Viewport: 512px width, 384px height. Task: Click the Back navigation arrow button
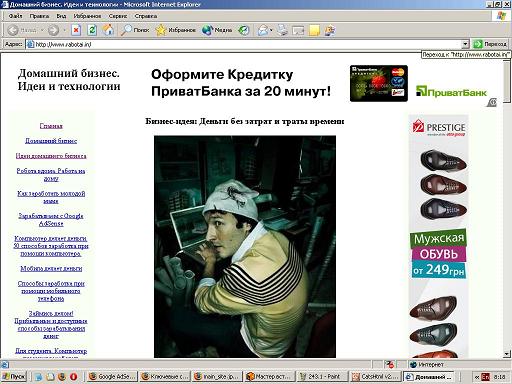click(13, 30)
